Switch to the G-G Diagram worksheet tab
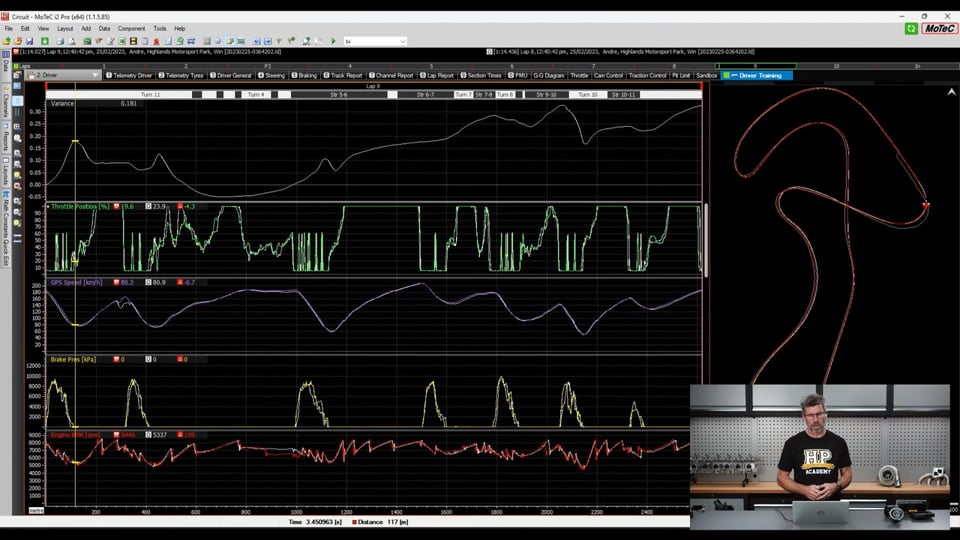 pos(548,75)
